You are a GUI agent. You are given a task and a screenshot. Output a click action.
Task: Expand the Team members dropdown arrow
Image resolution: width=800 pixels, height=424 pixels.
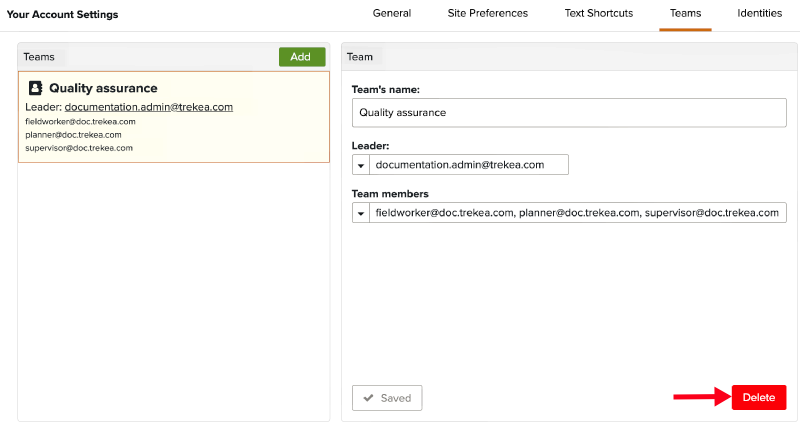point(361,213)
